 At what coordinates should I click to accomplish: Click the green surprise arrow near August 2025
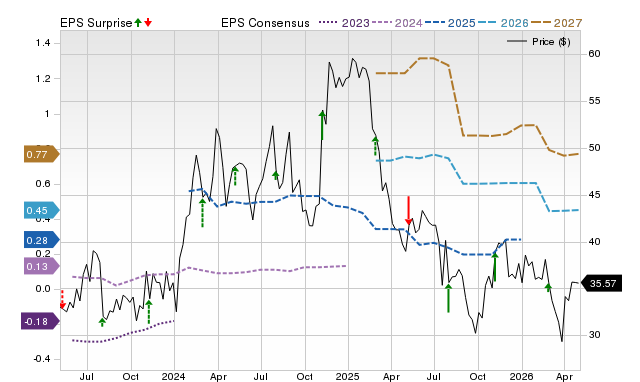(x=448, y=298)
